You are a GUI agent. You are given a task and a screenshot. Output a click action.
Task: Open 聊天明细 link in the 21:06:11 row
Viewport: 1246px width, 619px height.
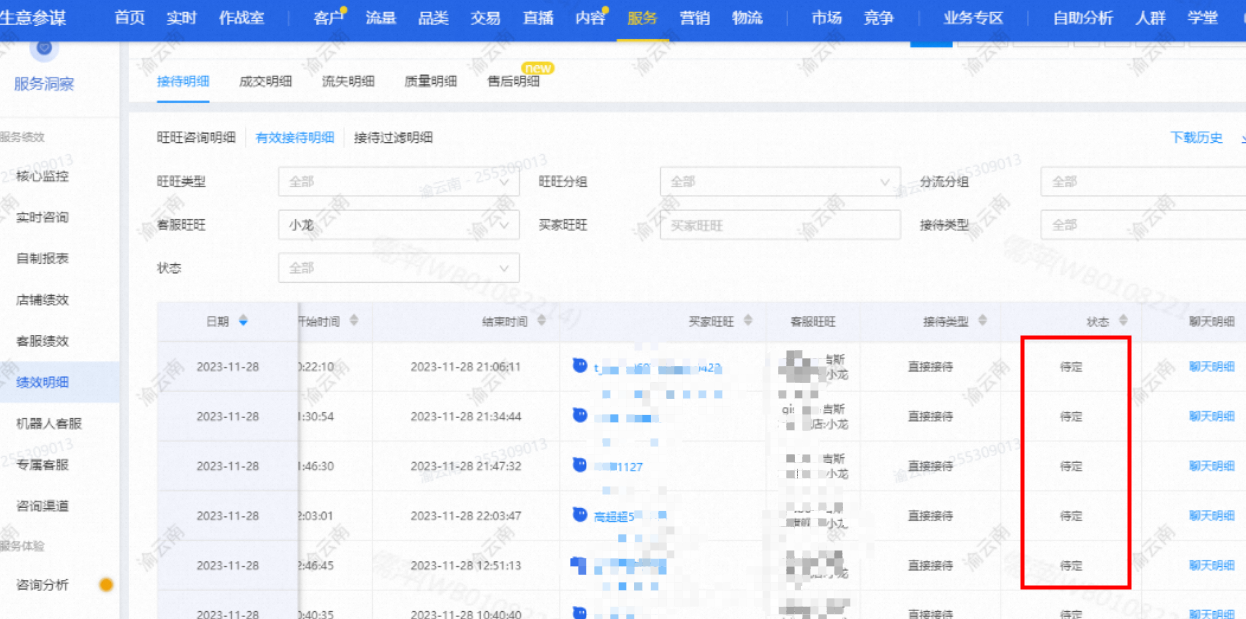click(1212, 366)
